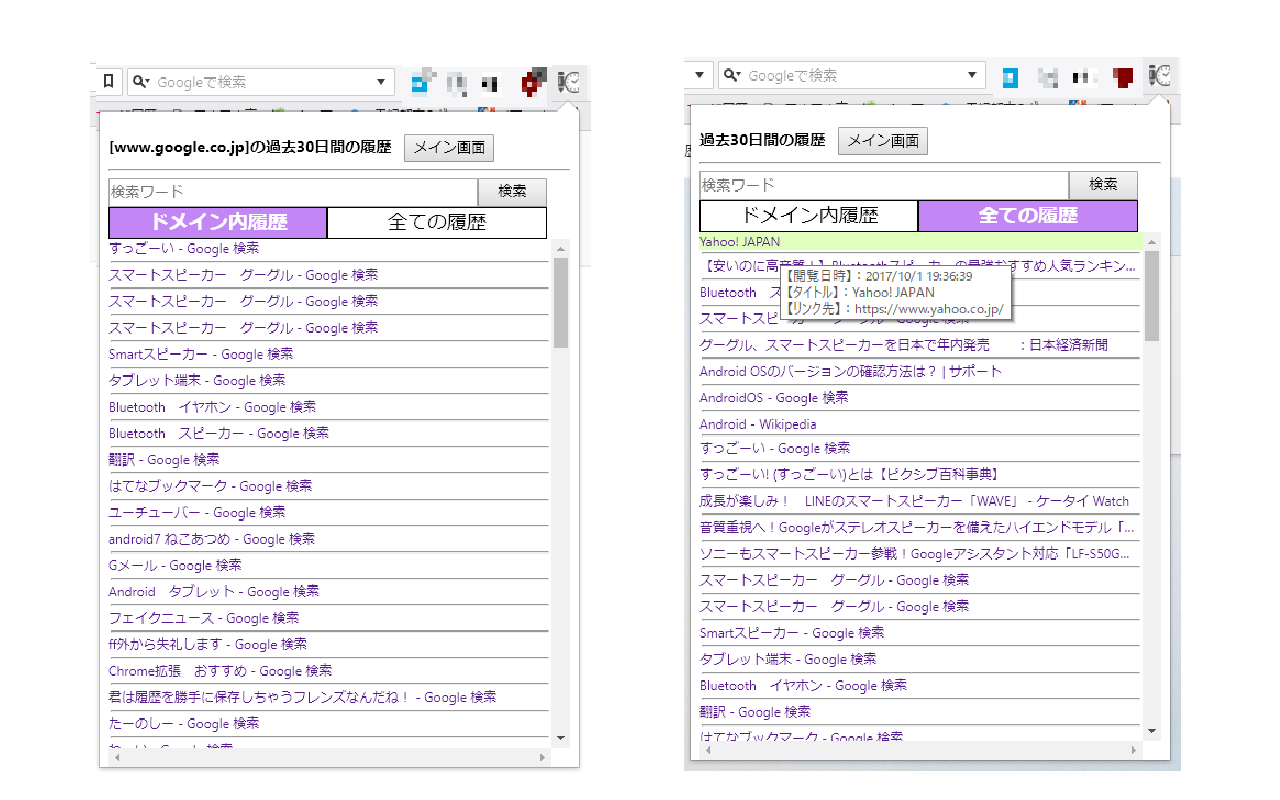Click the bookmark icon in the left toolbar
Viewport: 1280px width, 800px height.
point(109,82)
